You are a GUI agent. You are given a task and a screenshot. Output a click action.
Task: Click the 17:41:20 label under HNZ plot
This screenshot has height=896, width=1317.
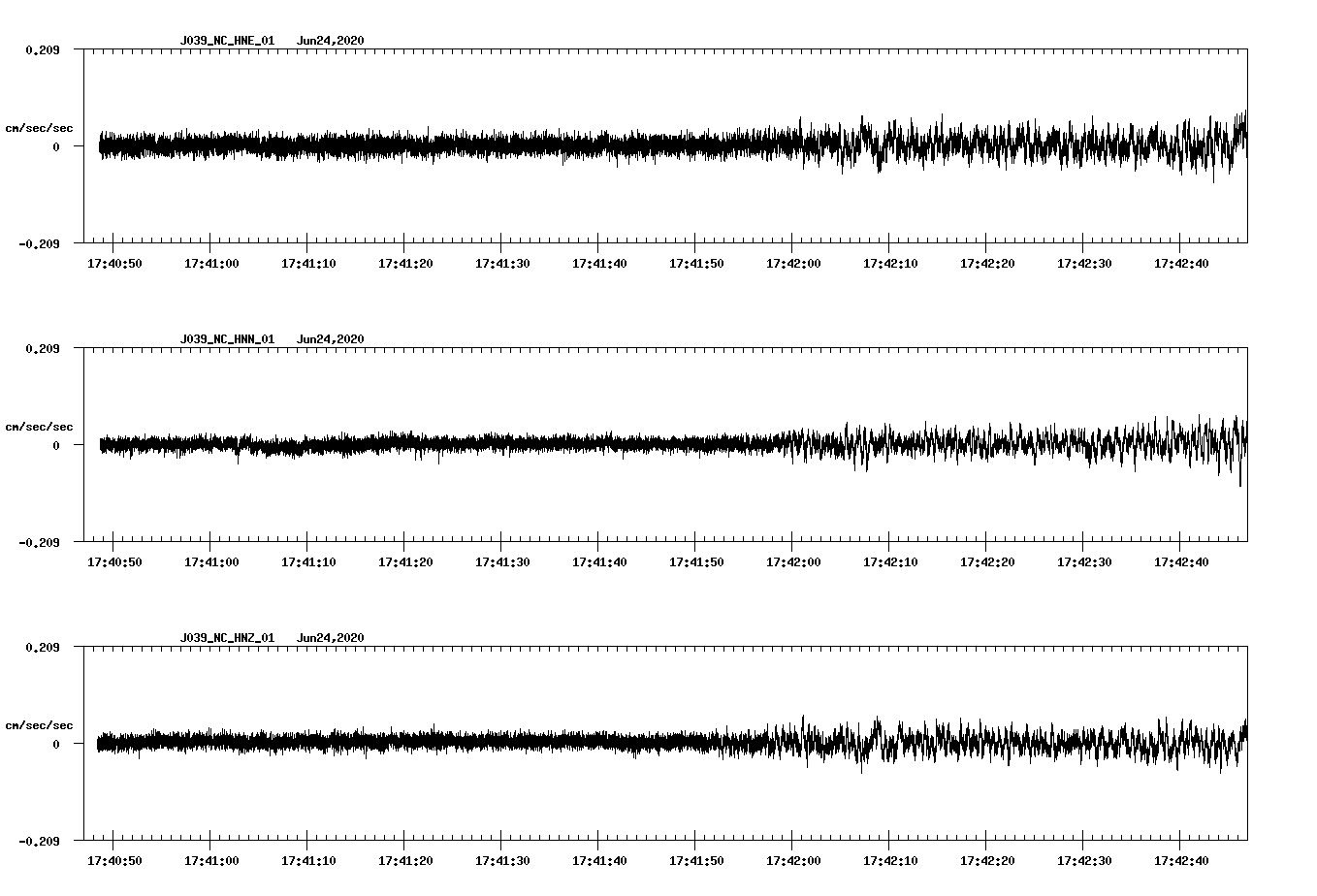pyautogui.click(x=405, y=860)
